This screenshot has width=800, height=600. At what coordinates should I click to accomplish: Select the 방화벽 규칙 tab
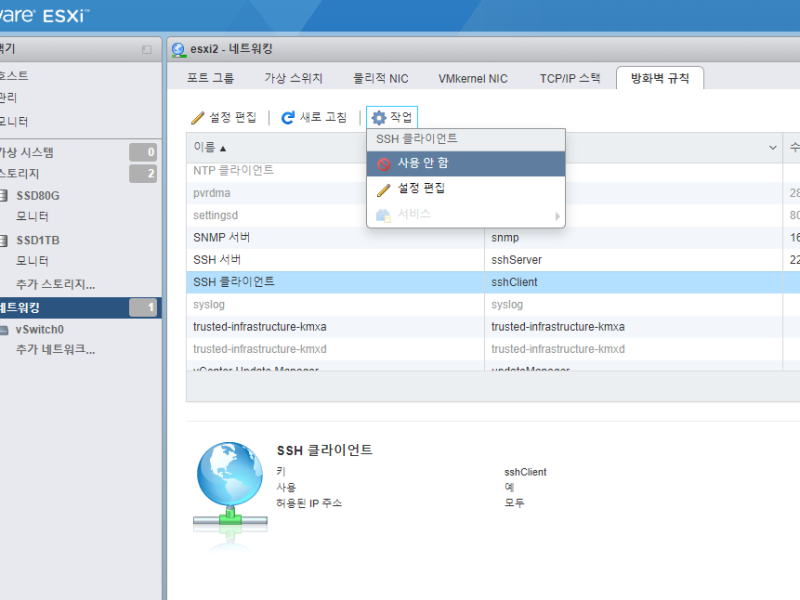tap(660, 78)
